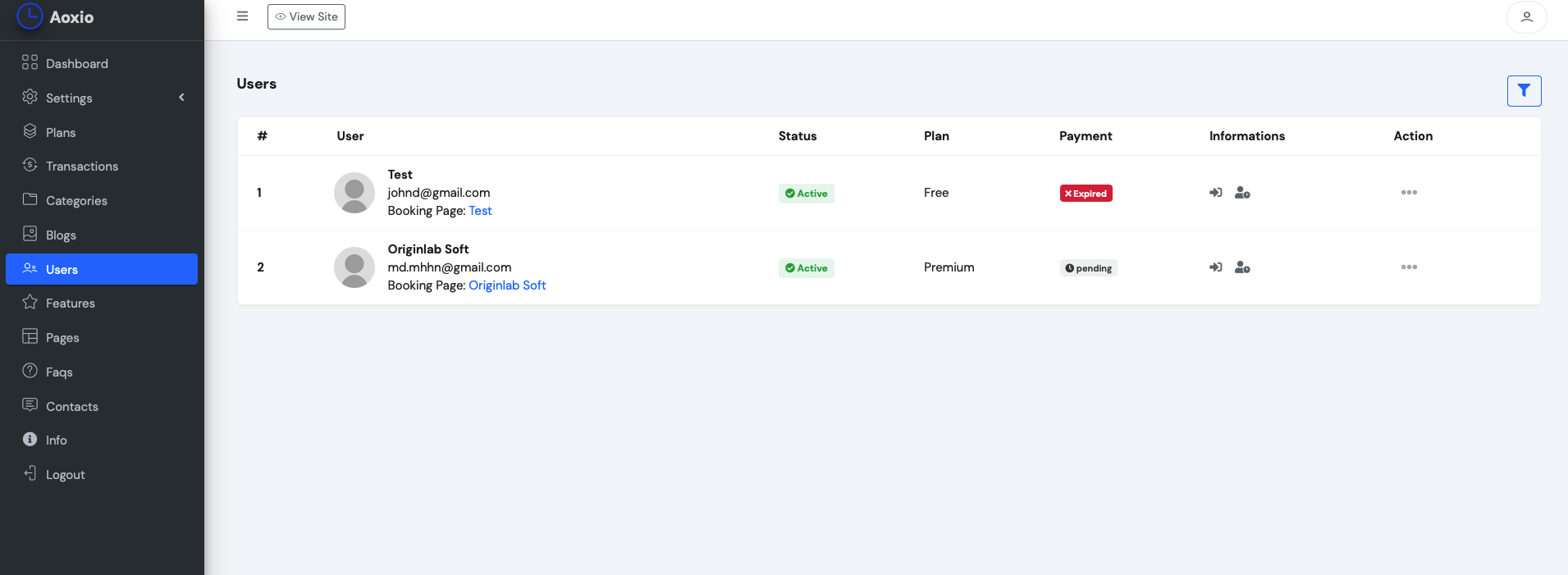
Task: Click the Pages layout icon in sidebar
Action: click(30, 336)
